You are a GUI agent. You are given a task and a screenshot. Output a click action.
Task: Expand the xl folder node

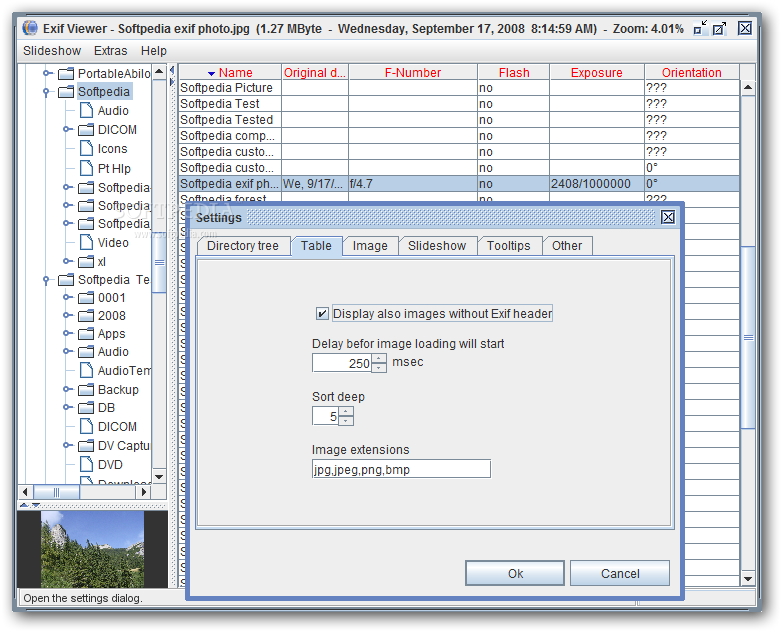point(67,261)
